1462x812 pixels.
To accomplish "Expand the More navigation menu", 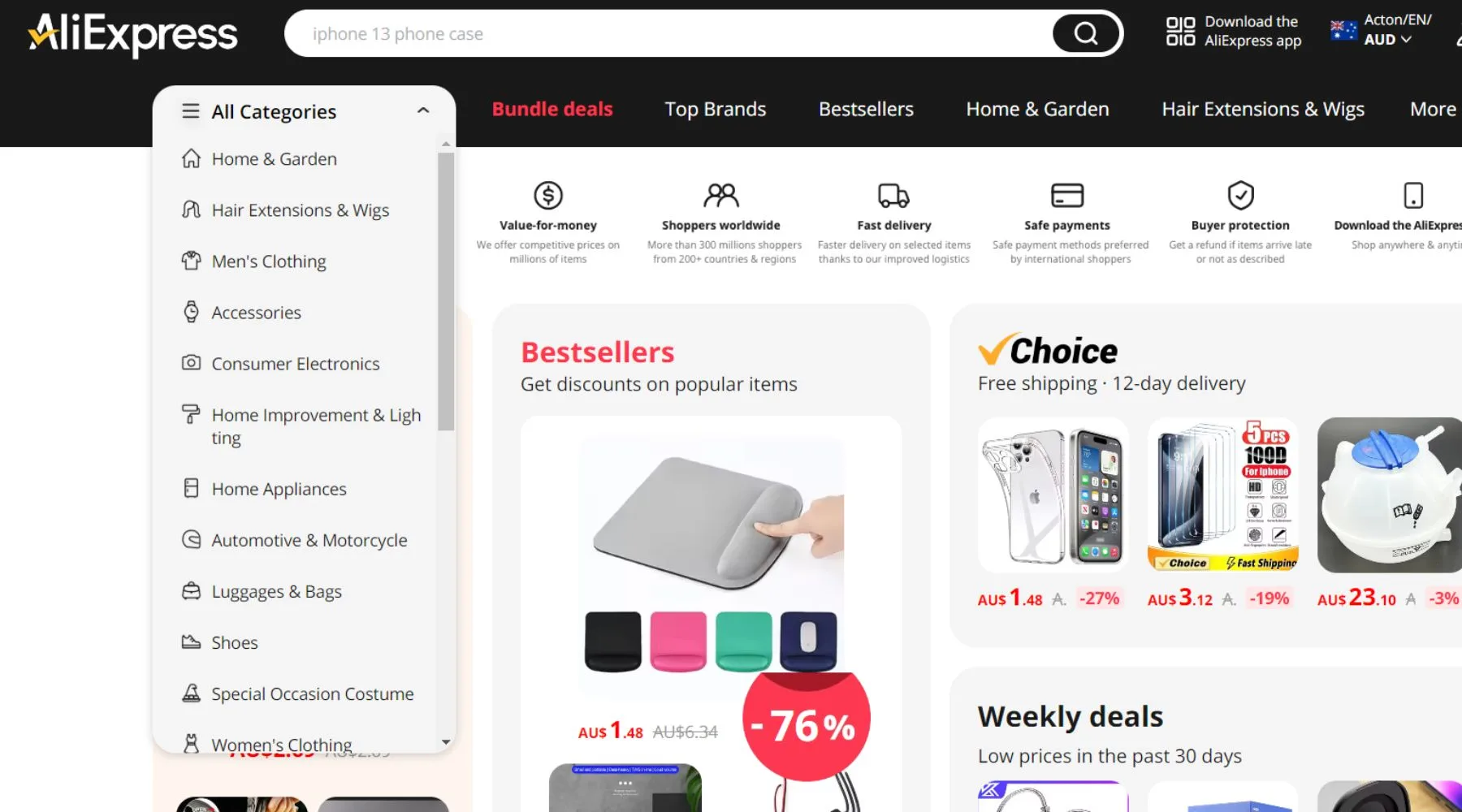I will 1433,109.
